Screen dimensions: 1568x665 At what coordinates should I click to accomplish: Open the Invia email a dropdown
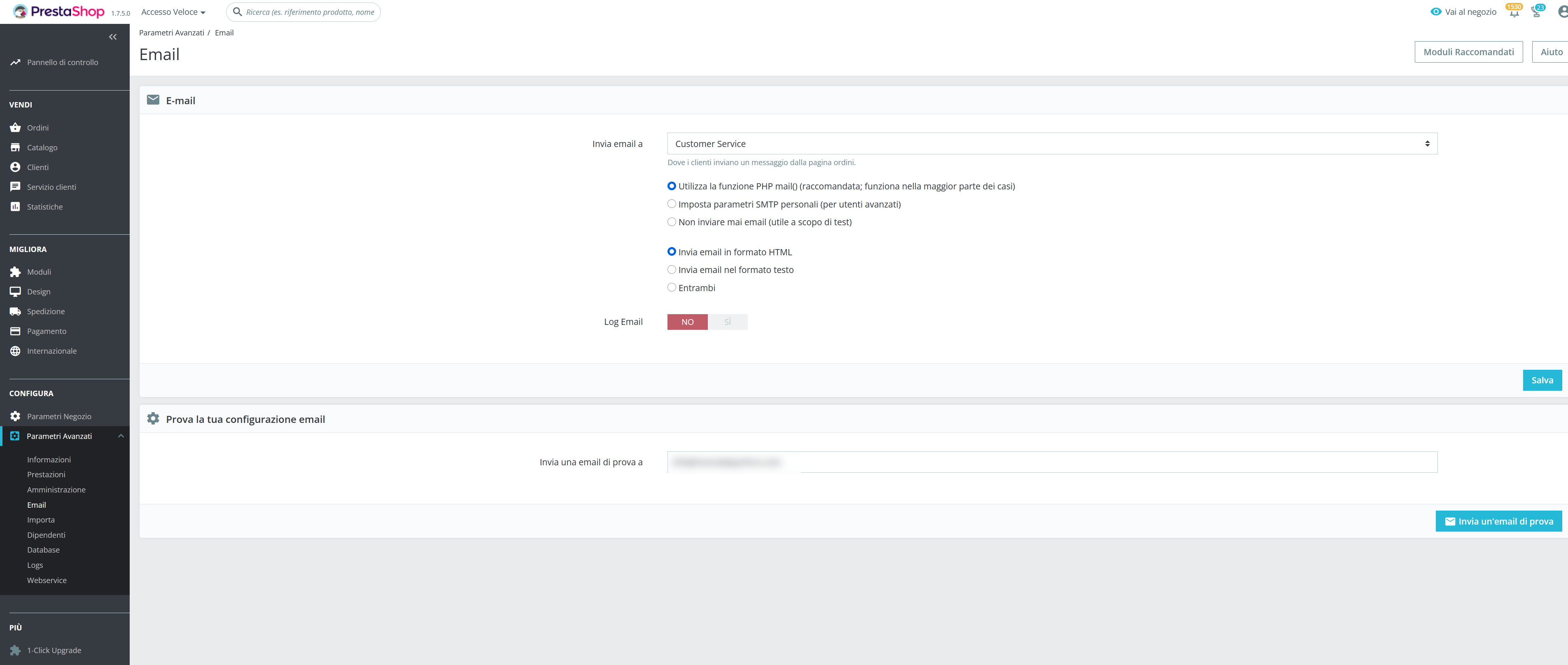(x=1052, y=144)
